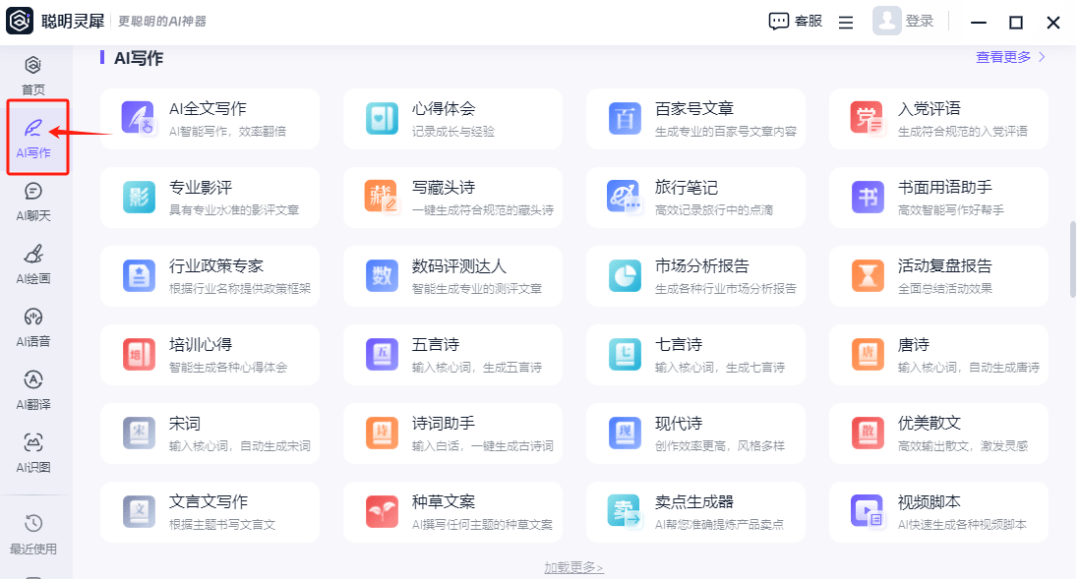Open the 专业影评 tool icon

[138, 197]
